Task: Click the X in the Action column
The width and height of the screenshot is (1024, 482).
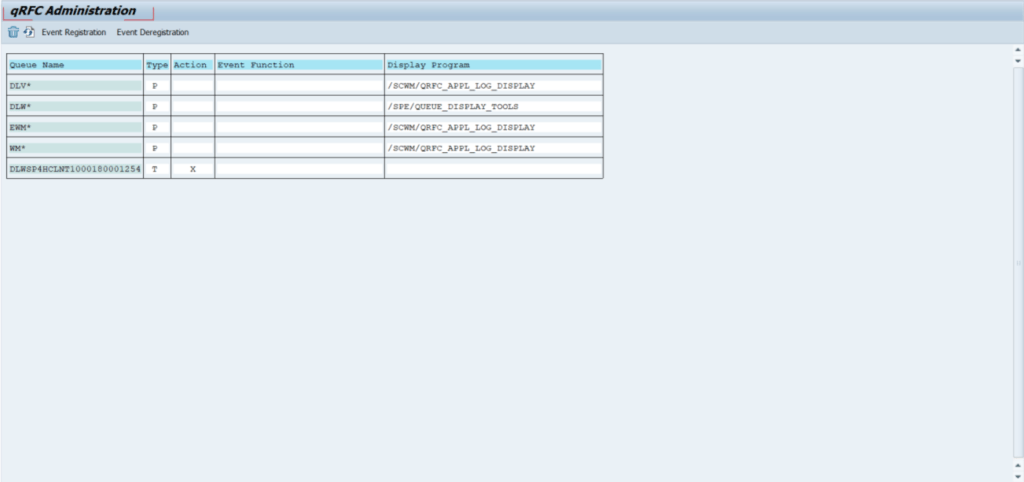Action: point(193,169)
